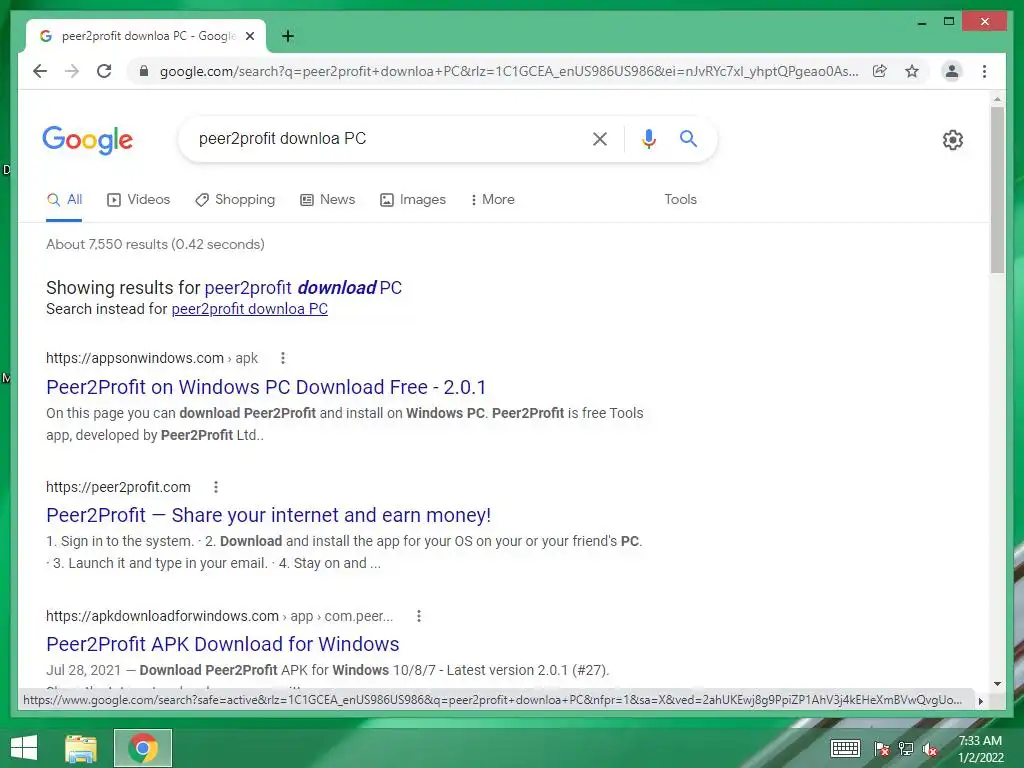Click the padlock site info icon
1024x768 pixels.
tap(144, 71)
